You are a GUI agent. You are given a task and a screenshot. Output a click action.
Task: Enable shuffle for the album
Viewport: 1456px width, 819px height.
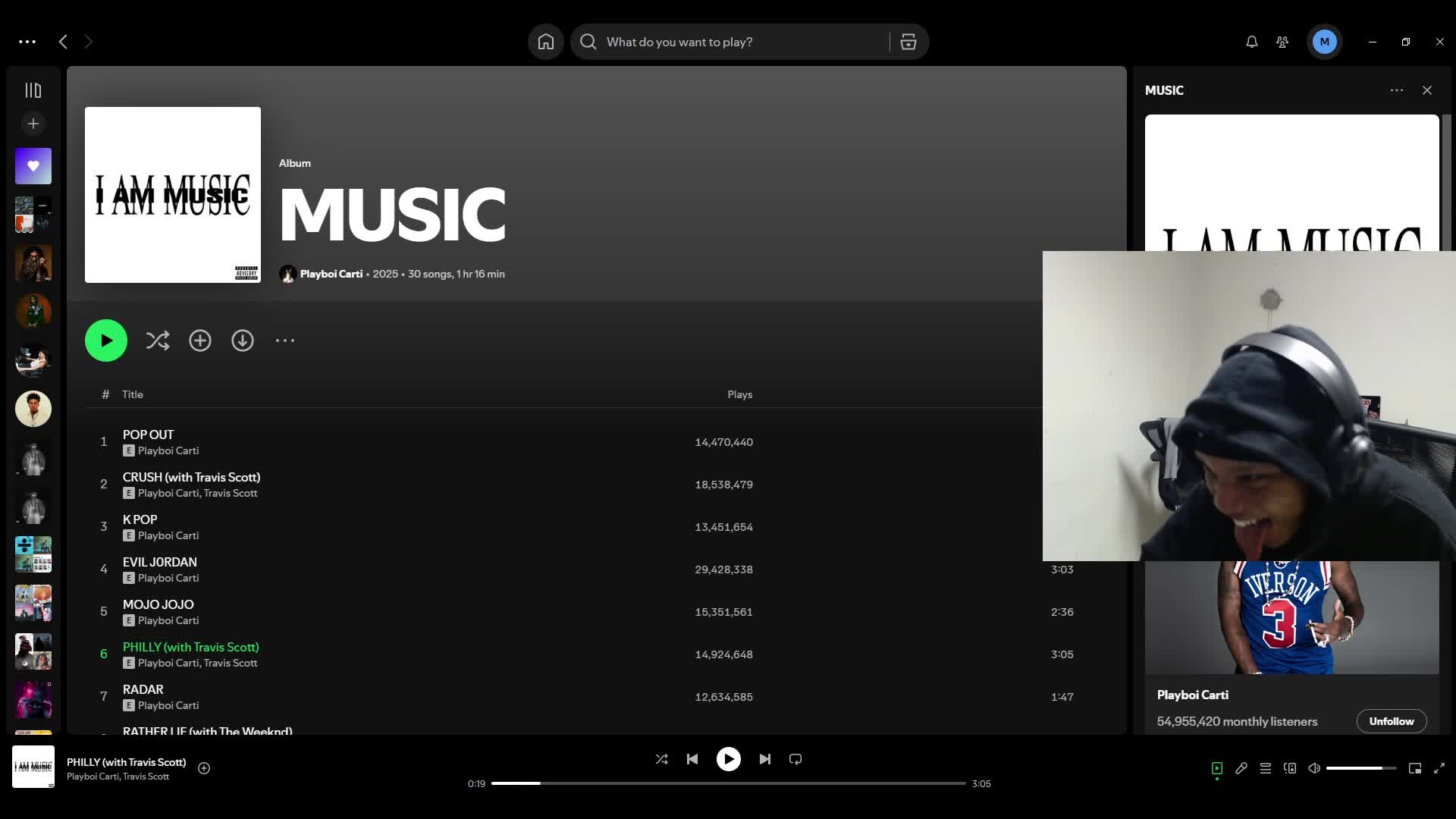[158, 340]
